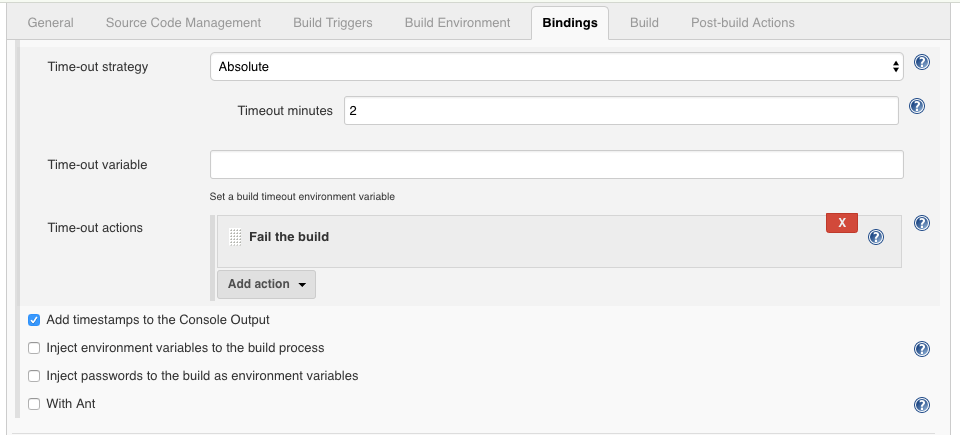Open help icon for With Ant
The width and height of the screenshot is (960, 435).
click(921, 405)
